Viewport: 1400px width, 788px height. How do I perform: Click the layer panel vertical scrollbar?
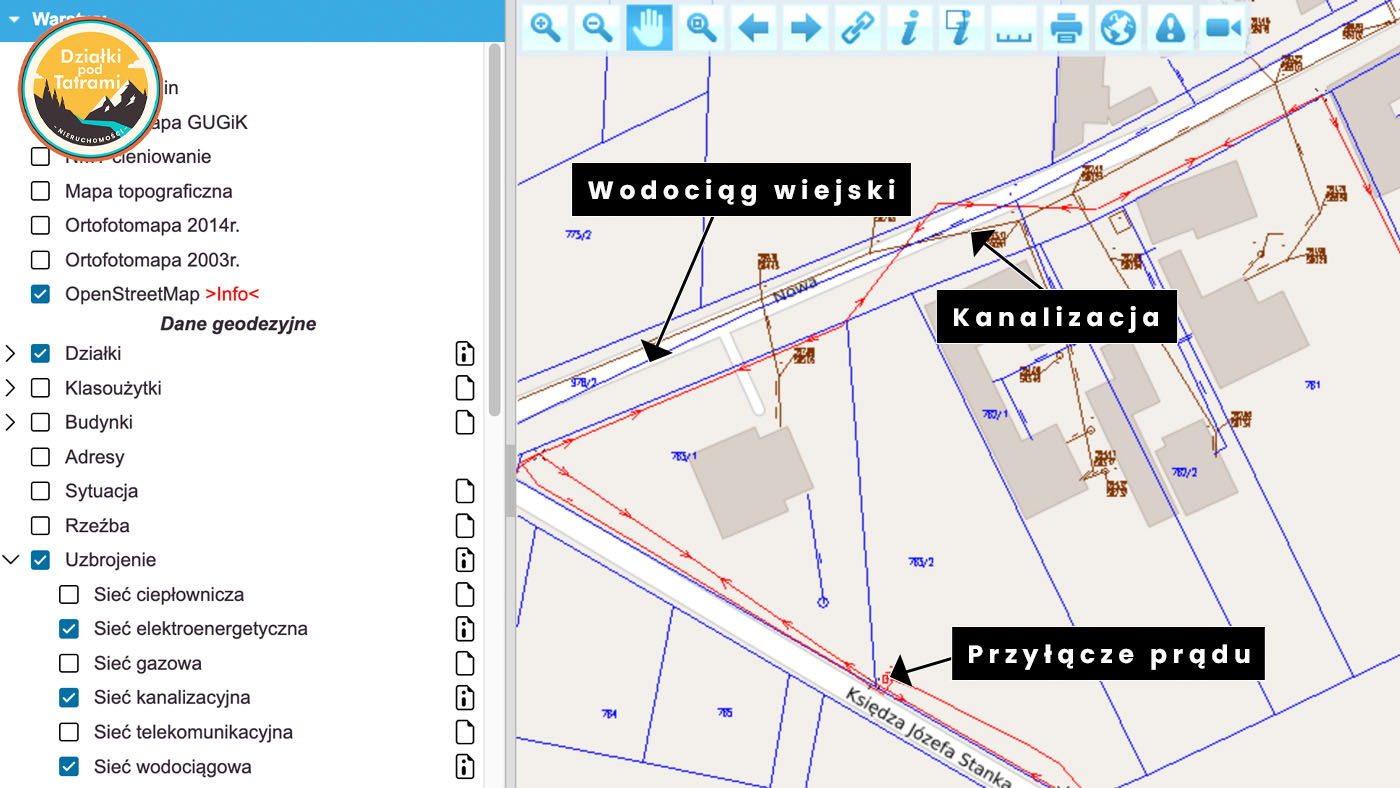point(494,230)
